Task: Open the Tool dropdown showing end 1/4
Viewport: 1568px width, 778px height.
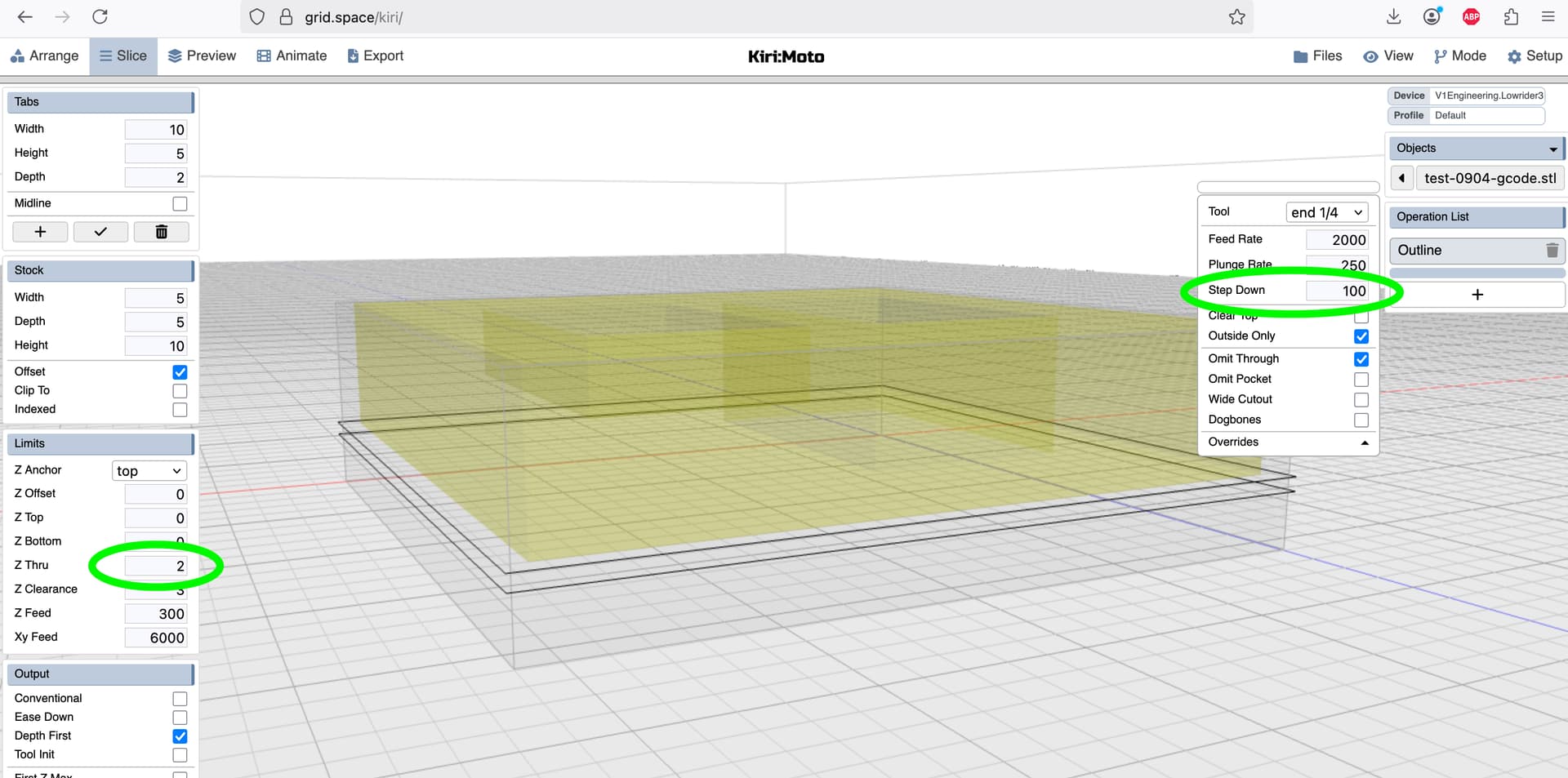Action: [1326, 212]
